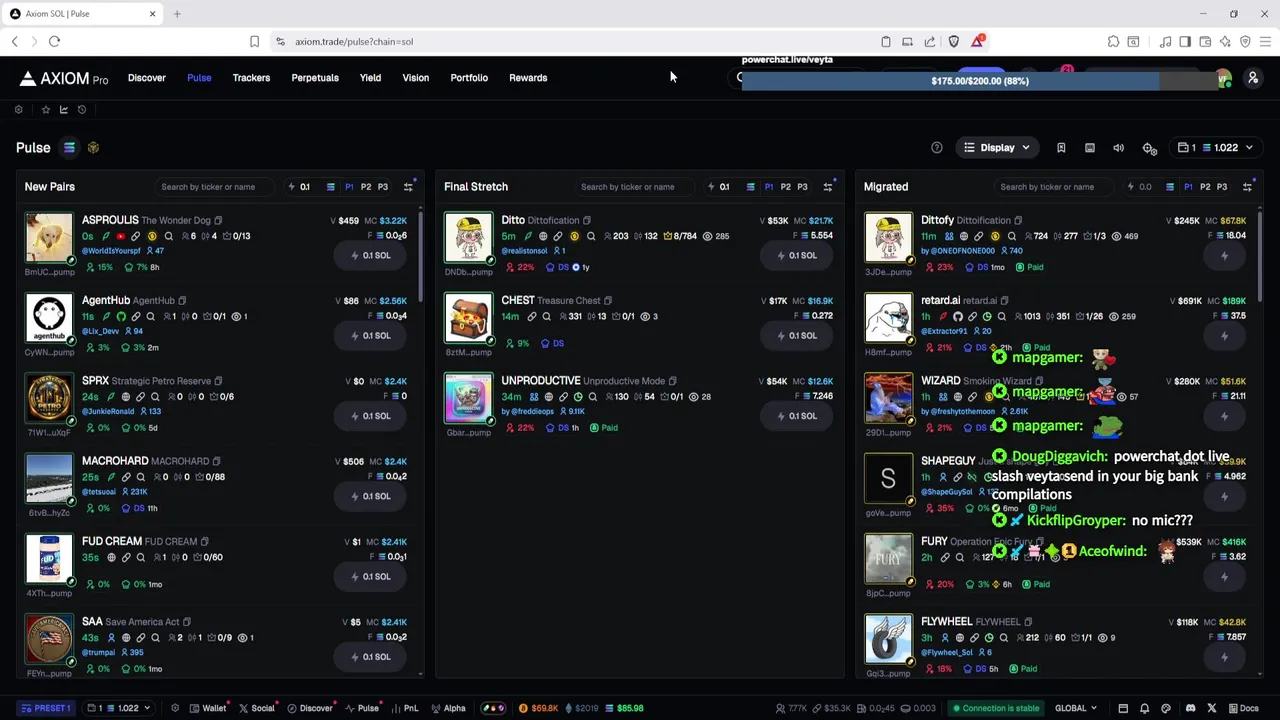The width and height of the screenshot is (1280, 720).
Task: Open Final Stretch filter sliders icon
Action: (828, 187)
